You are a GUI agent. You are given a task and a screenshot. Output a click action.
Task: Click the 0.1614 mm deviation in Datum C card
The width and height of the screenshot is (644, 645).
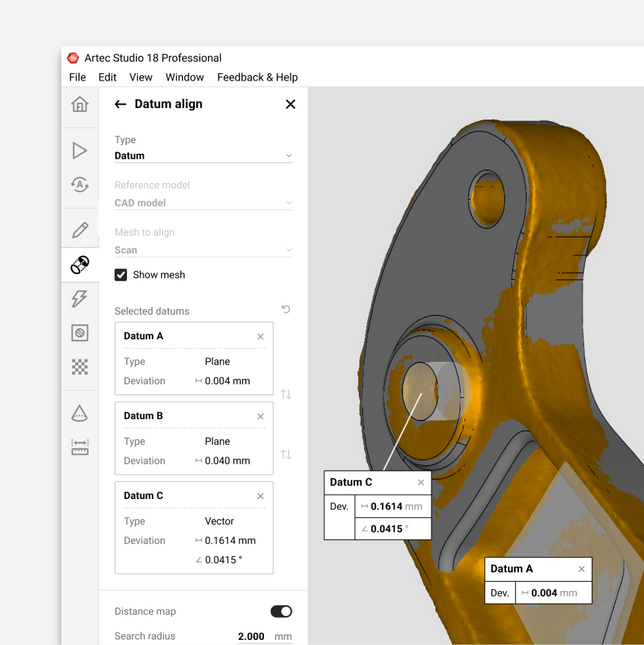click(x=230, y=541)
